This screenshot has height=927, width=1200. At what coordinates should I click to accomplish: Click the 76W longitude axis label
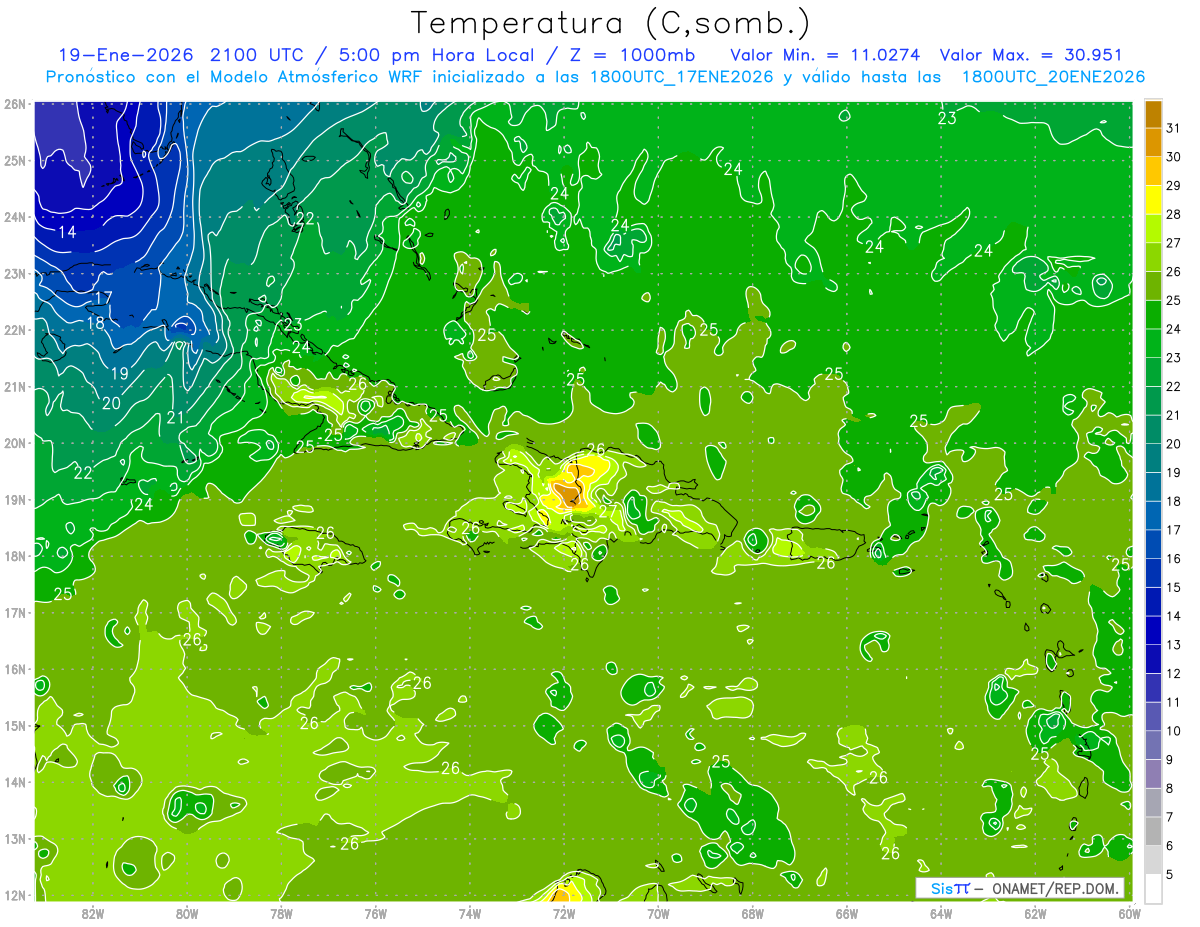pyautogui.click(x=376, y=913)
